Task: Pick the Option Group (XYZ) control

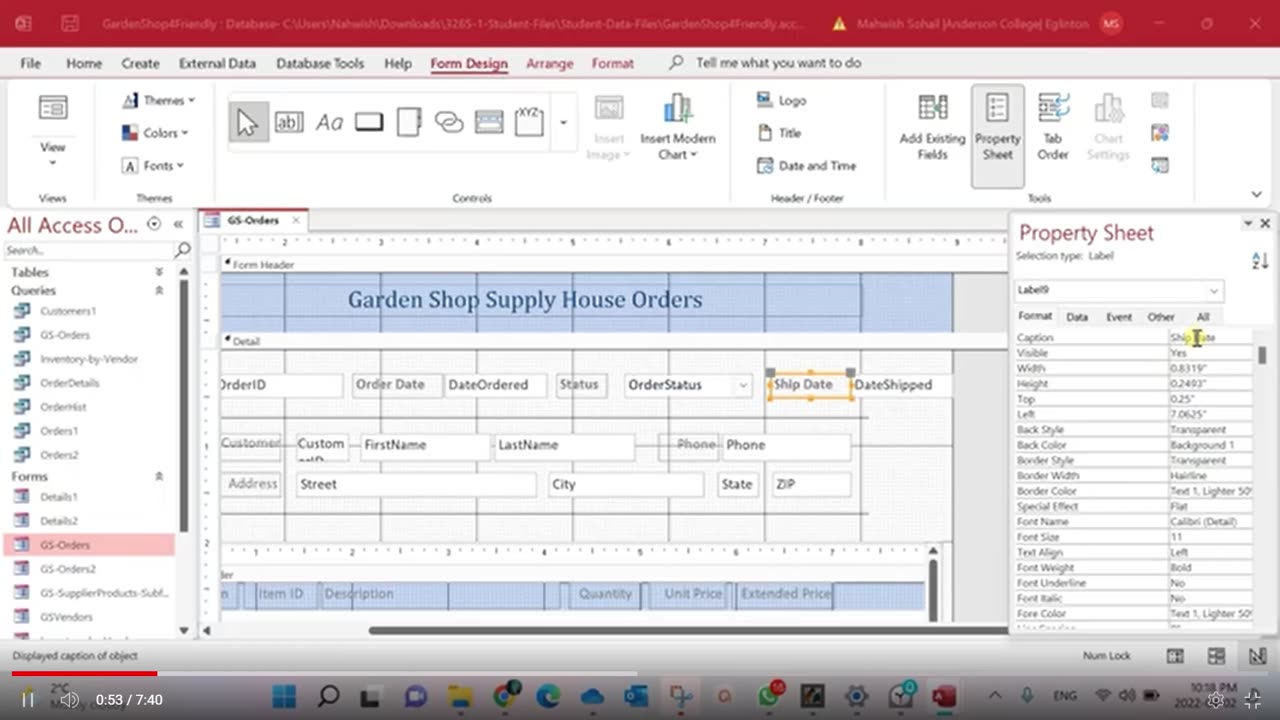Action: point(529,122)
